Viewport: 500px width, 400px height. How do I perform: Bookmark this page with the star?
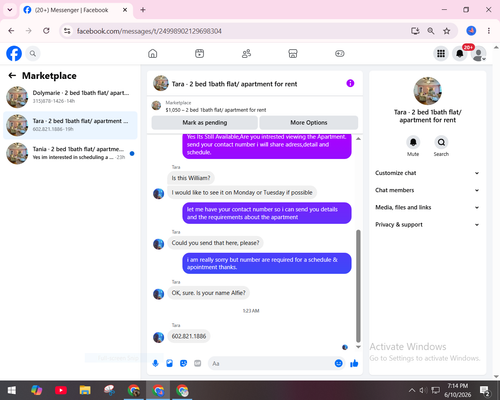pyautogui.click(x=447, y=31)
